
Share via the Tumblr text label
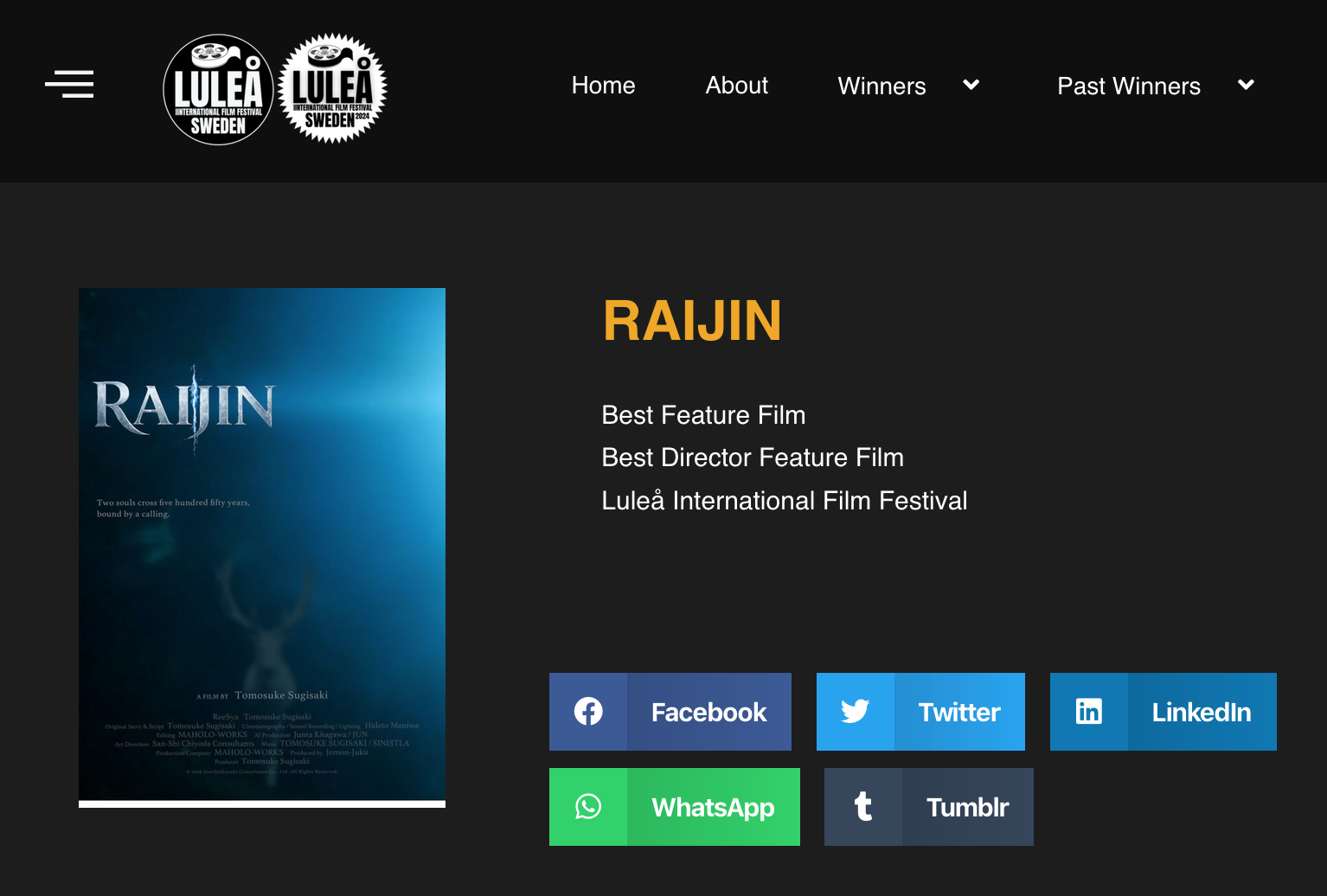click(x=967, y=807)
